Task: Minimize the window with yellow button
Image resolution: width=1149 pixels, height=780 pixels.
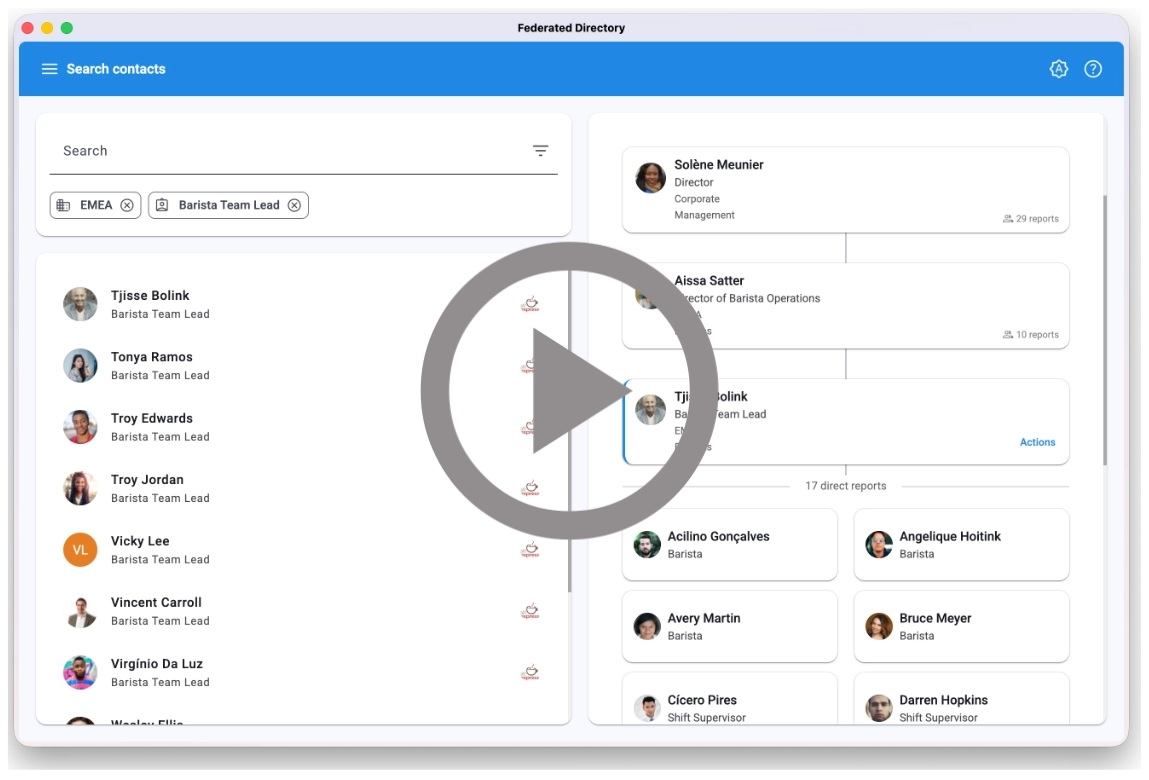Action: click(x=47, y=28)
